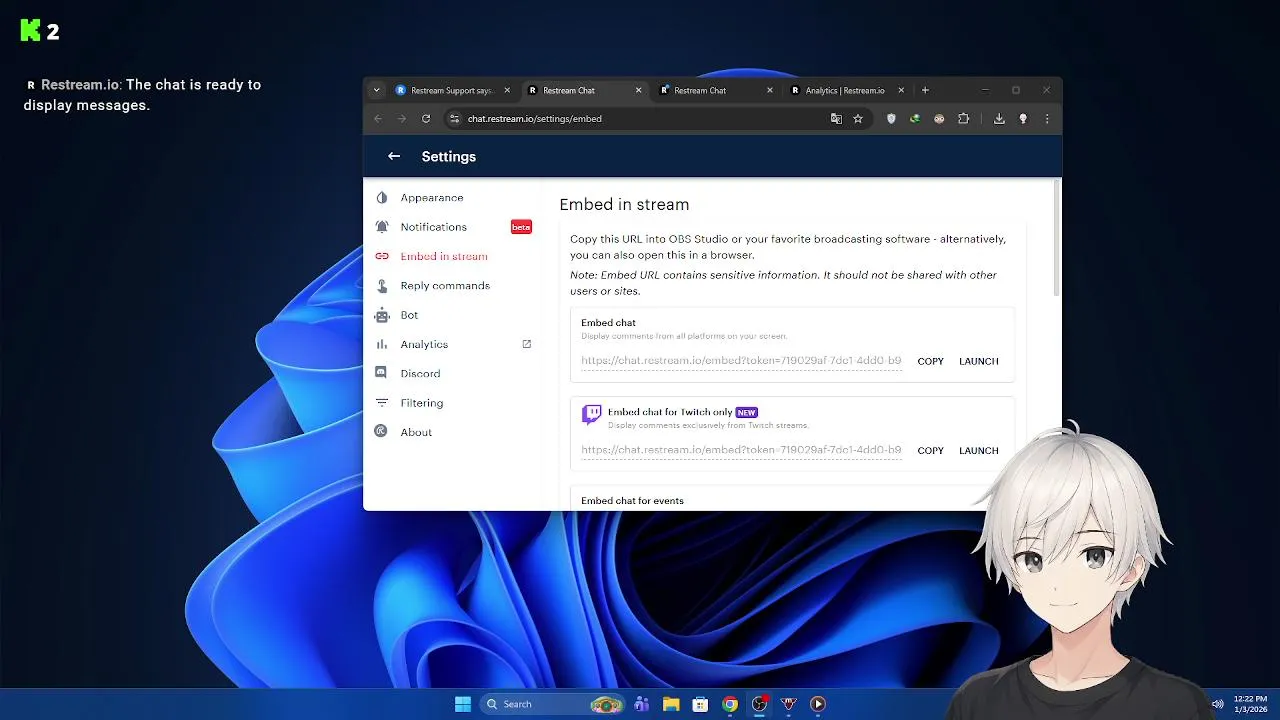Click the Notifications bell icon
This screenshot has width=1280, height=720.
coord(381,227)
